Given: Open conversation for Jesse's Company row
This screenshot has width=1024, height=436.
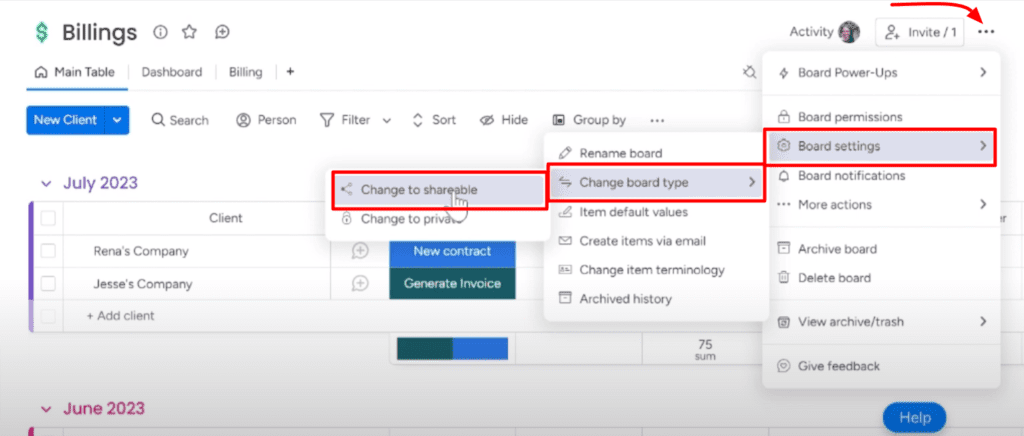Looking at the screenshot, I should click(x=360, y=284).
